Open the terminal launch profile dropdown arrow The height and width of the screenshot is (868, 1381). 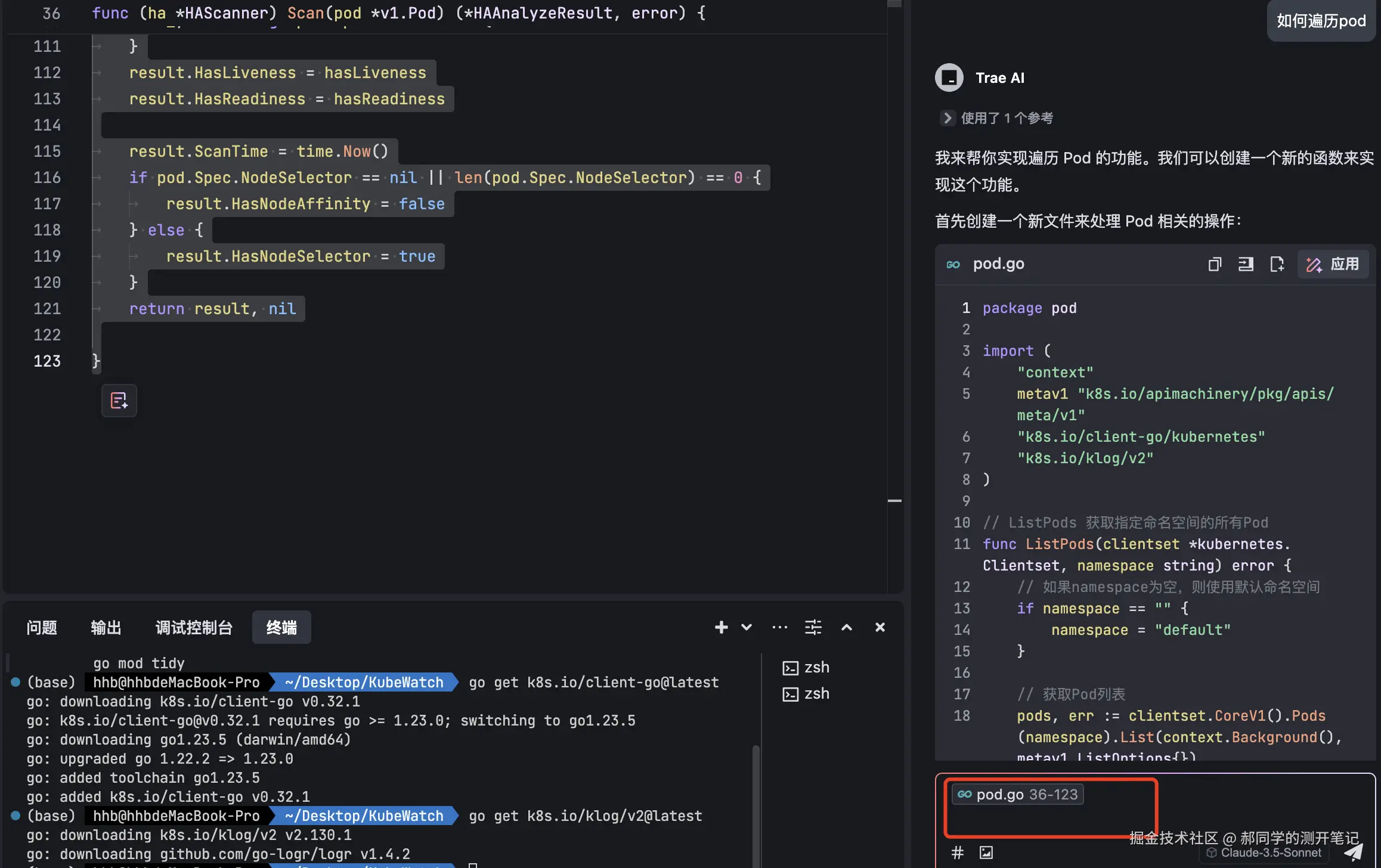(x=747, y=627)
